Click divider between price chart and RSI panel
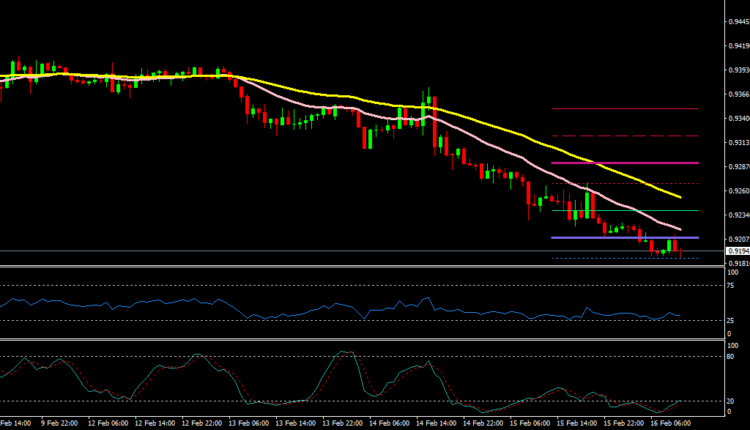 pos(360,266)
